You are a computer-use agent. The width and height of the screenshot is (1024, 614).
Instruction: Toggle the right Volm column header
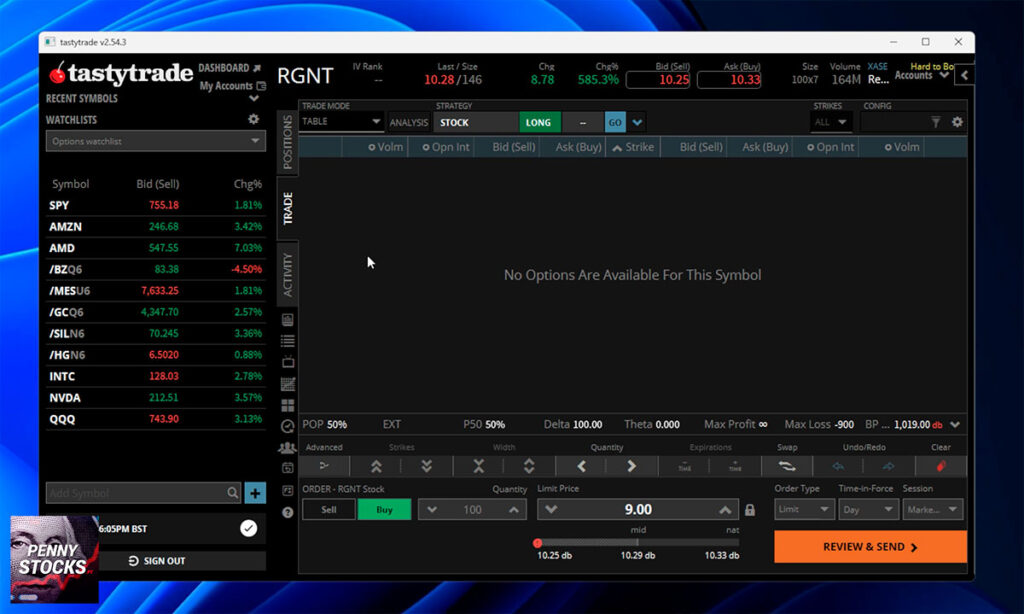[902, 147]
